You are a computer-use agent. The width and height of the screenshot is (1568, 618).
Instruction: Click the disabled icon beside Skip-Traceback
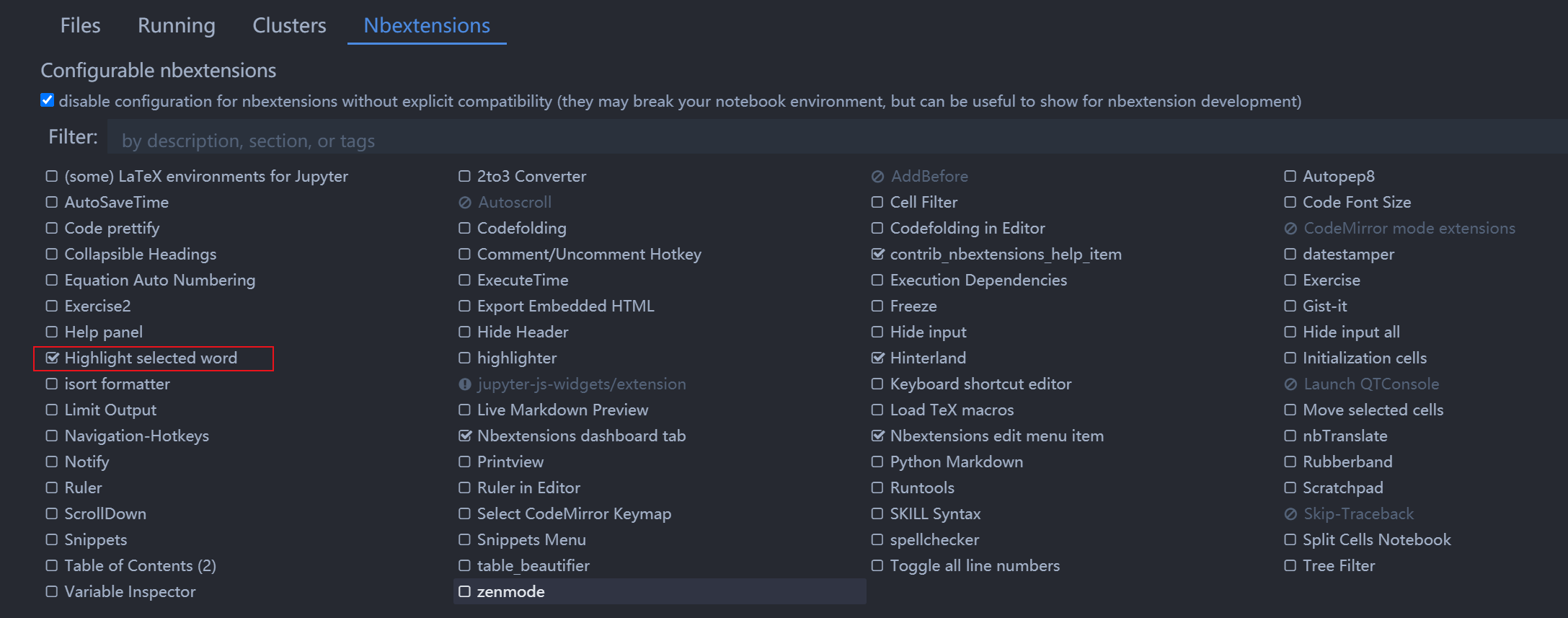1290,514
